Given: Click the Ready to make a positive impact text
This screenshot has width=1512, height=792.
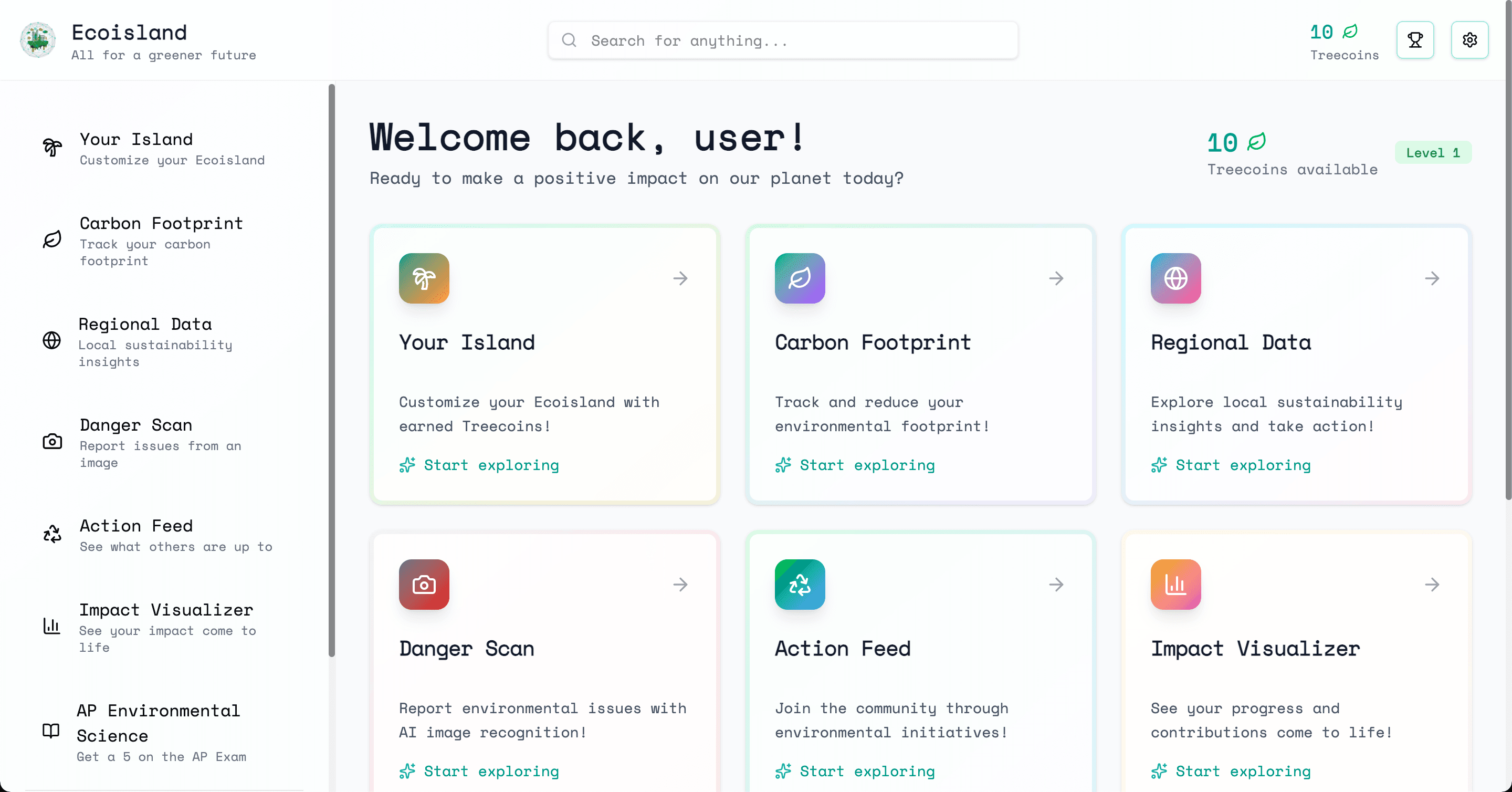Looking at the screenshot, I should (636, 179).
